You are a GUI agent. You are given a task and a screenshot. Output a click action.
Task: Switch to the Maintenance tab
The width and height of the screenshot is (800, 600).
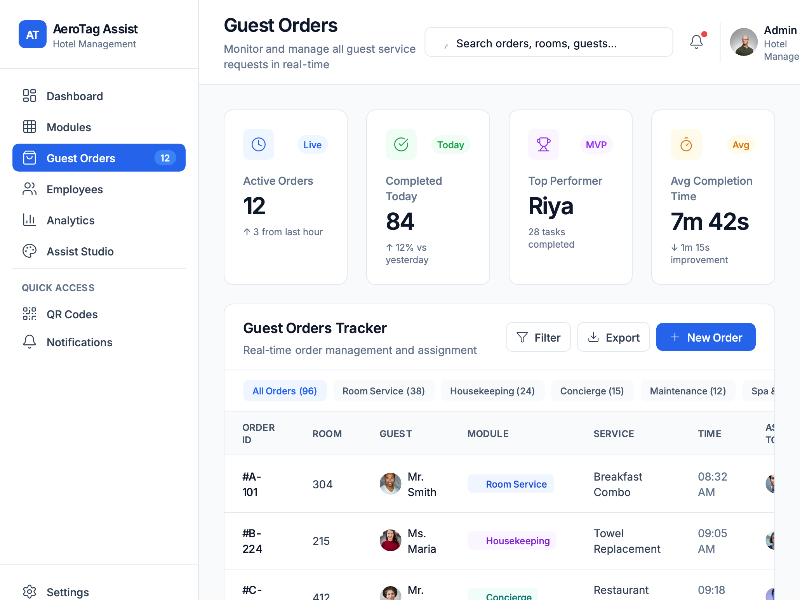(x=688, y=391)
